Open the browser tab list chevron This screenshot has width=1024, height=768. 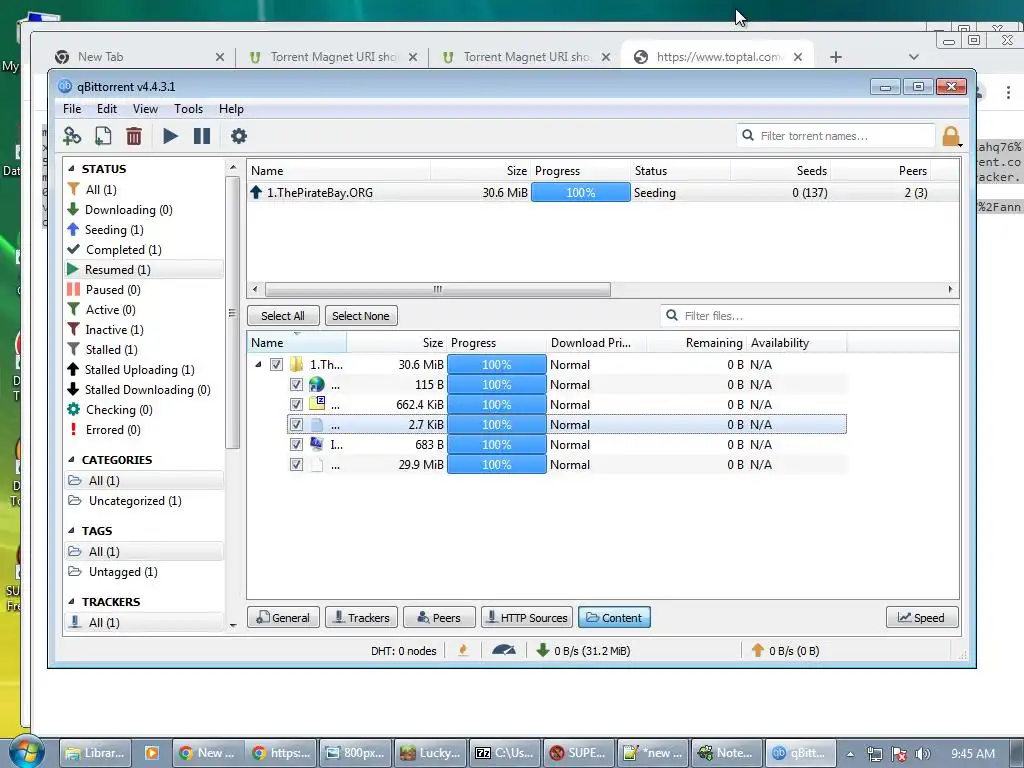pyautogui.click(x=914, y=57)
